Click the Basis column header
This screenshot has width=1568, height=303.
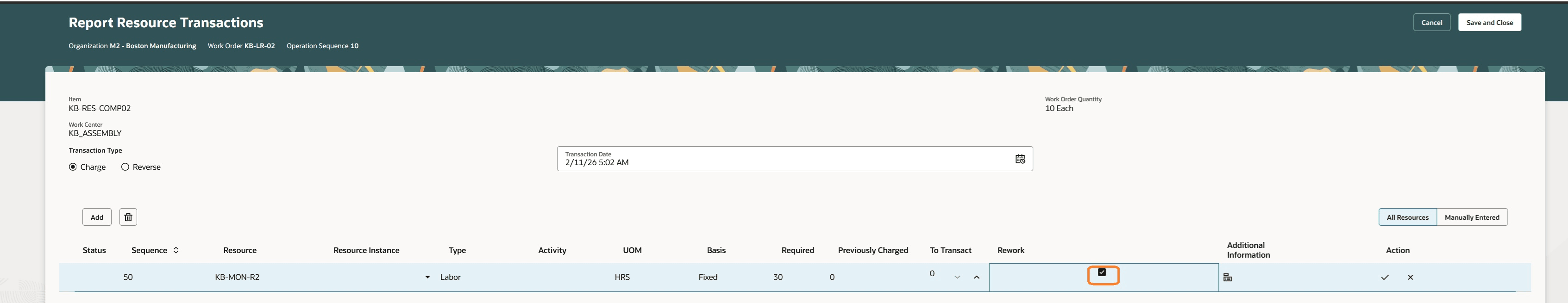716,250
